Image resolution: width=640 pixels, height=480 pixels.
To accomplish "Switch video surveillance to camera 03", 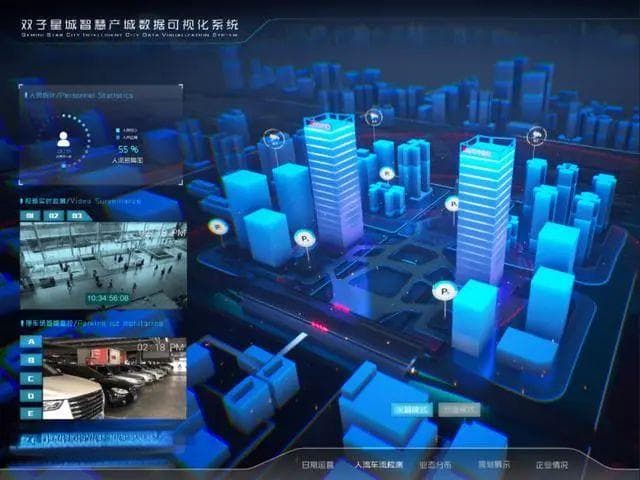I will click(x=78, y=216).
